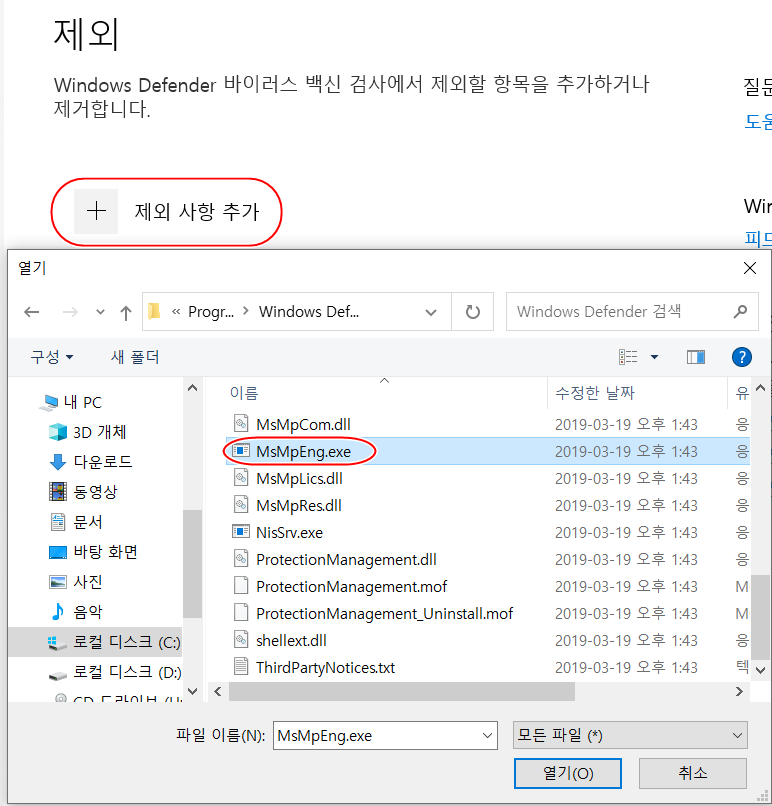Select ProtectionManagement_Uninstall.mof file name
Image resolution: width=772 pixels, height=806 pixels.
point(384,613)
